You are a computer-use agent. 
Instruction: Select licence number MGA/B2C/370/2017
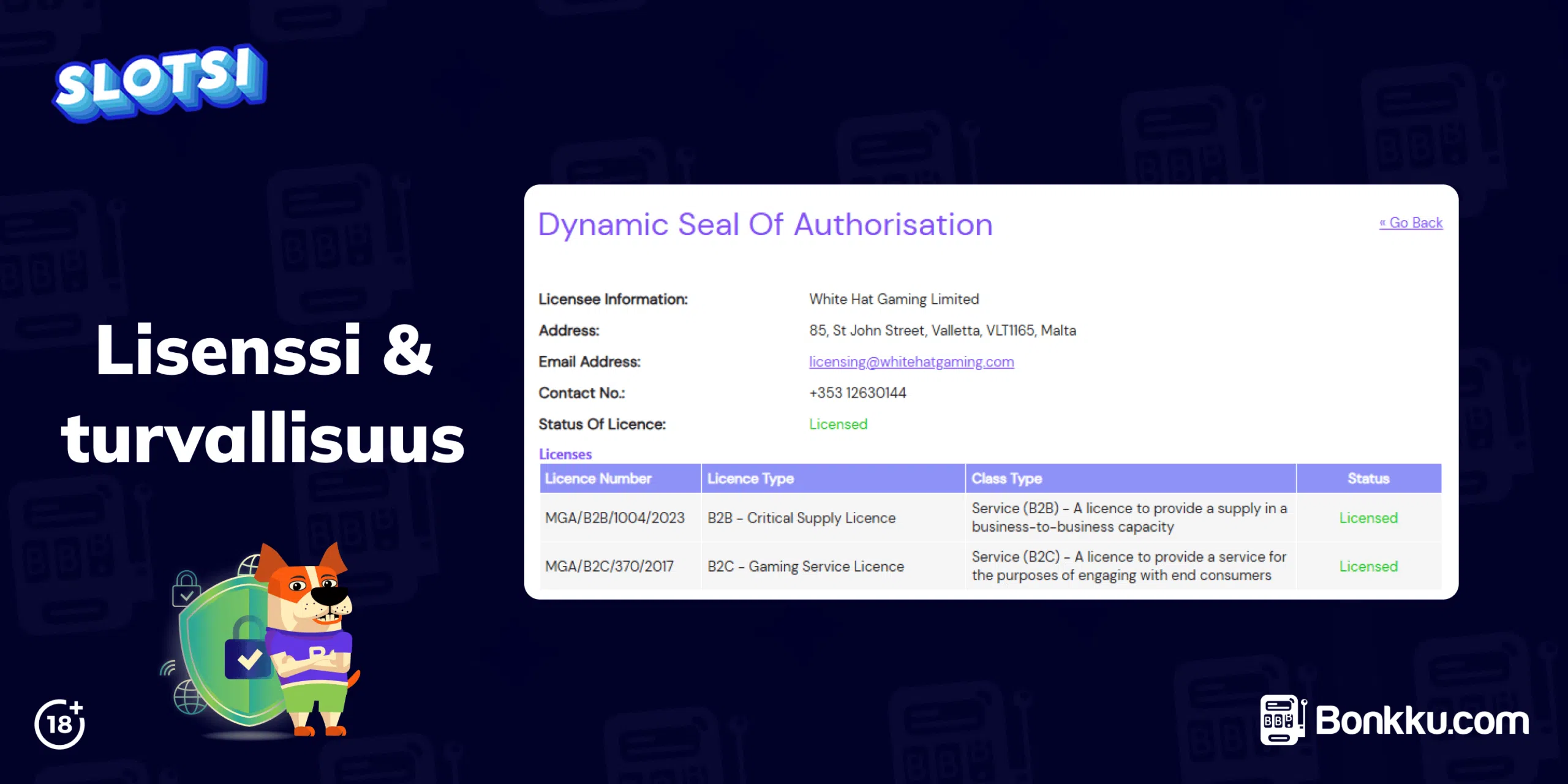pyautogui.click(x=609, y=567)
